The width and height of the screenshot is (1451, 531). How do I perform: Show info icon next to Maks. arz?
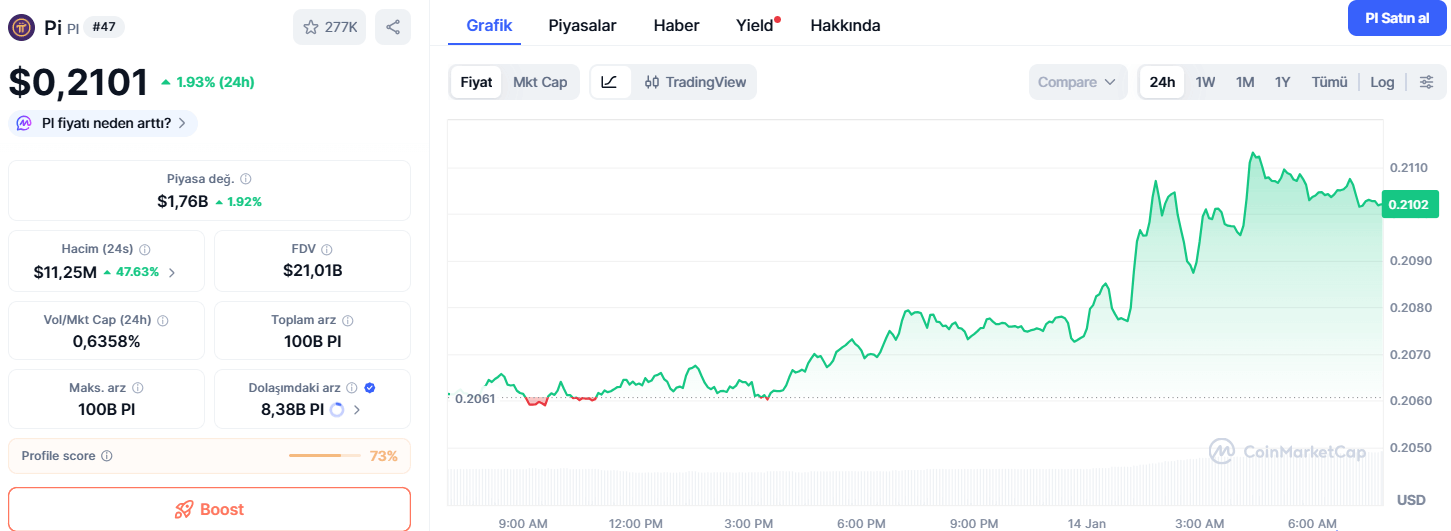pyautogui.click(x=138, y=387)
